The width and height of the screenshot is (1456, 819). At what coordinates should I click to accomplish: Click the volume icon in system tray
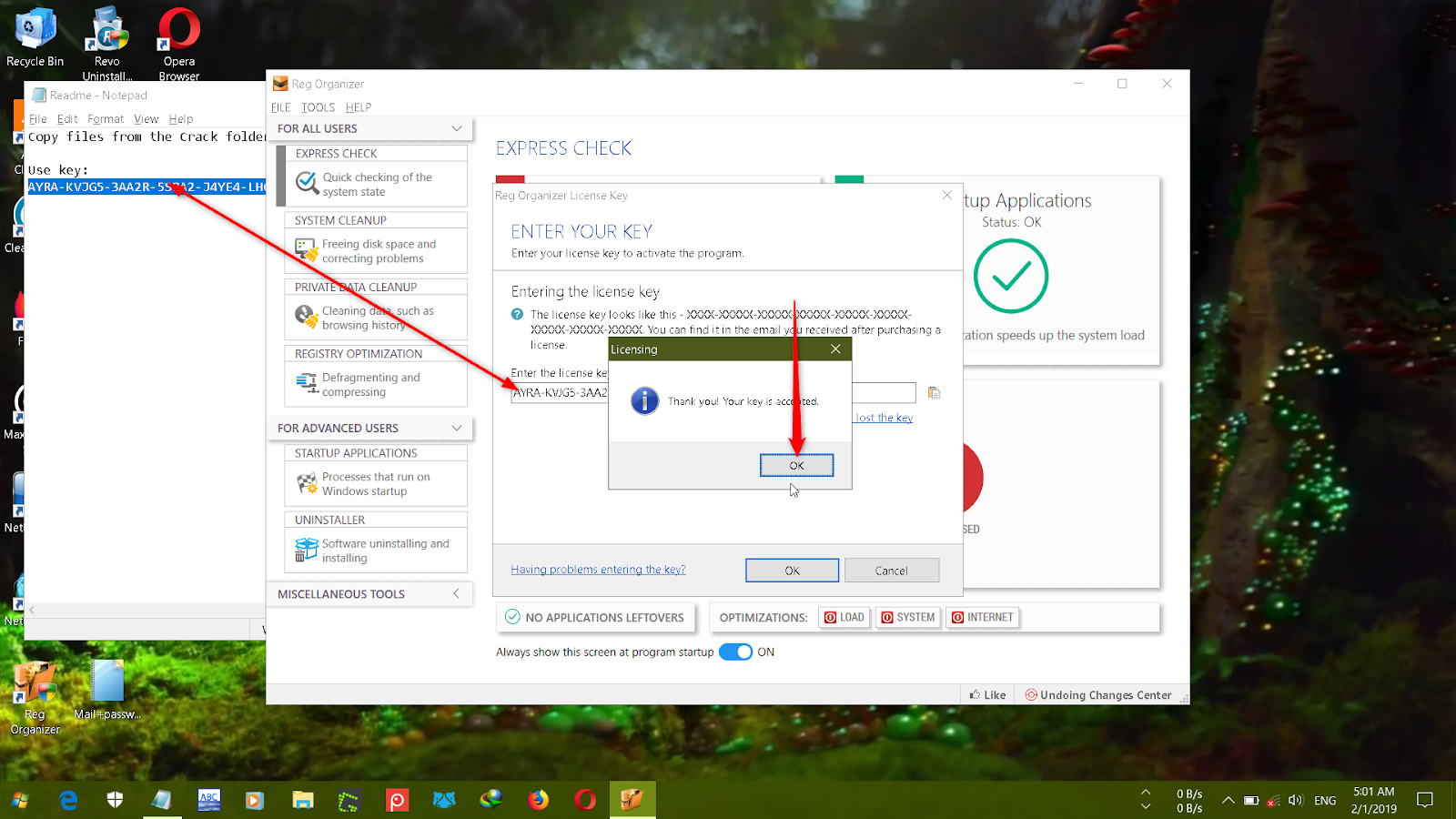point(1296,801)
